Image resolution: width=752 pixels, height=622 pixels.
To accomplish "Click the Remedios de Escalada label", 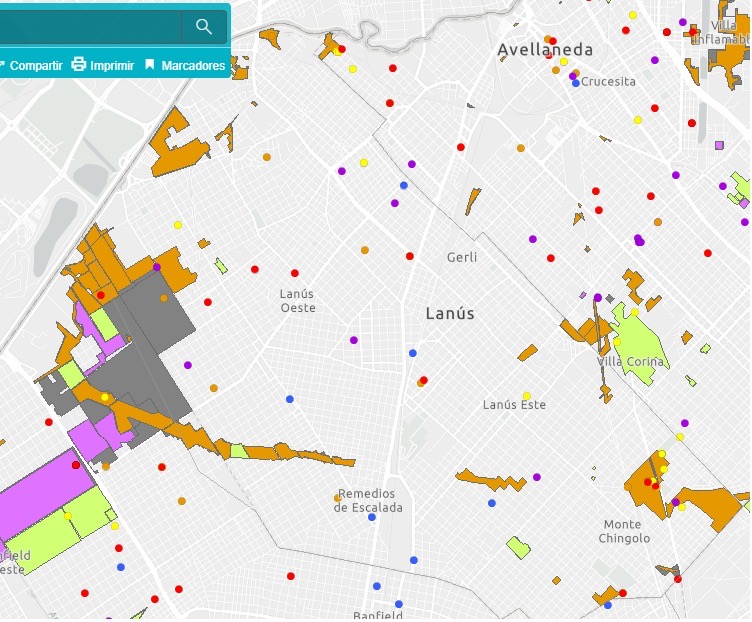I will pyautogui.click(x=367, y=500).
